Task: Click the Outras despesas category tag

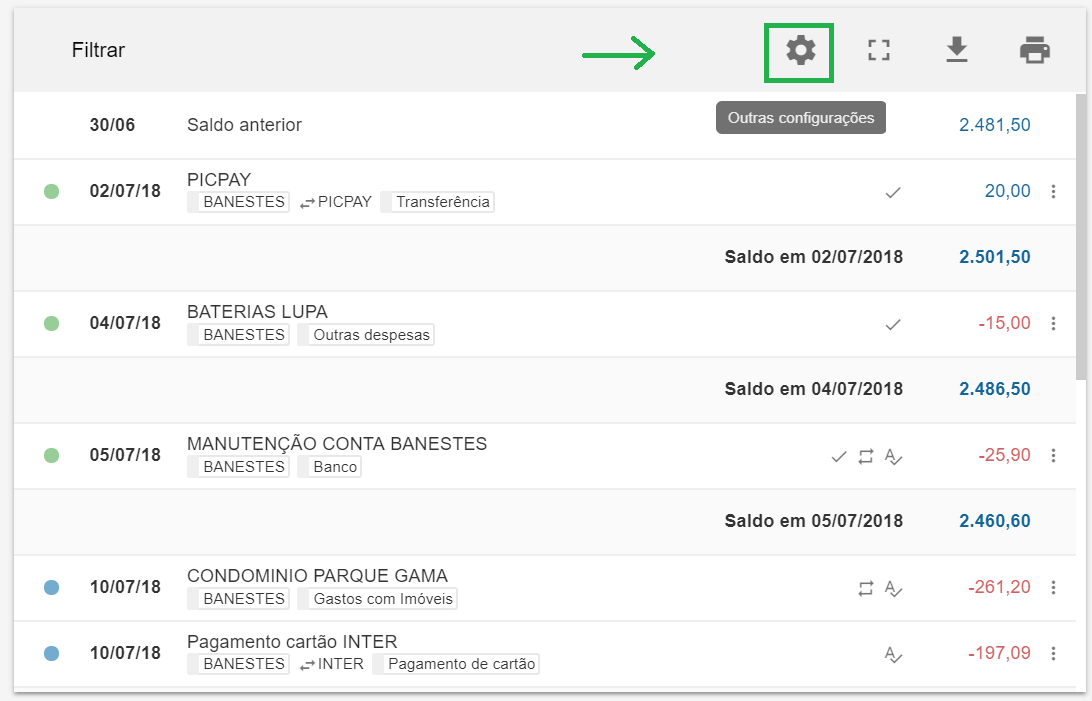Action: click(x=371, y=335)
